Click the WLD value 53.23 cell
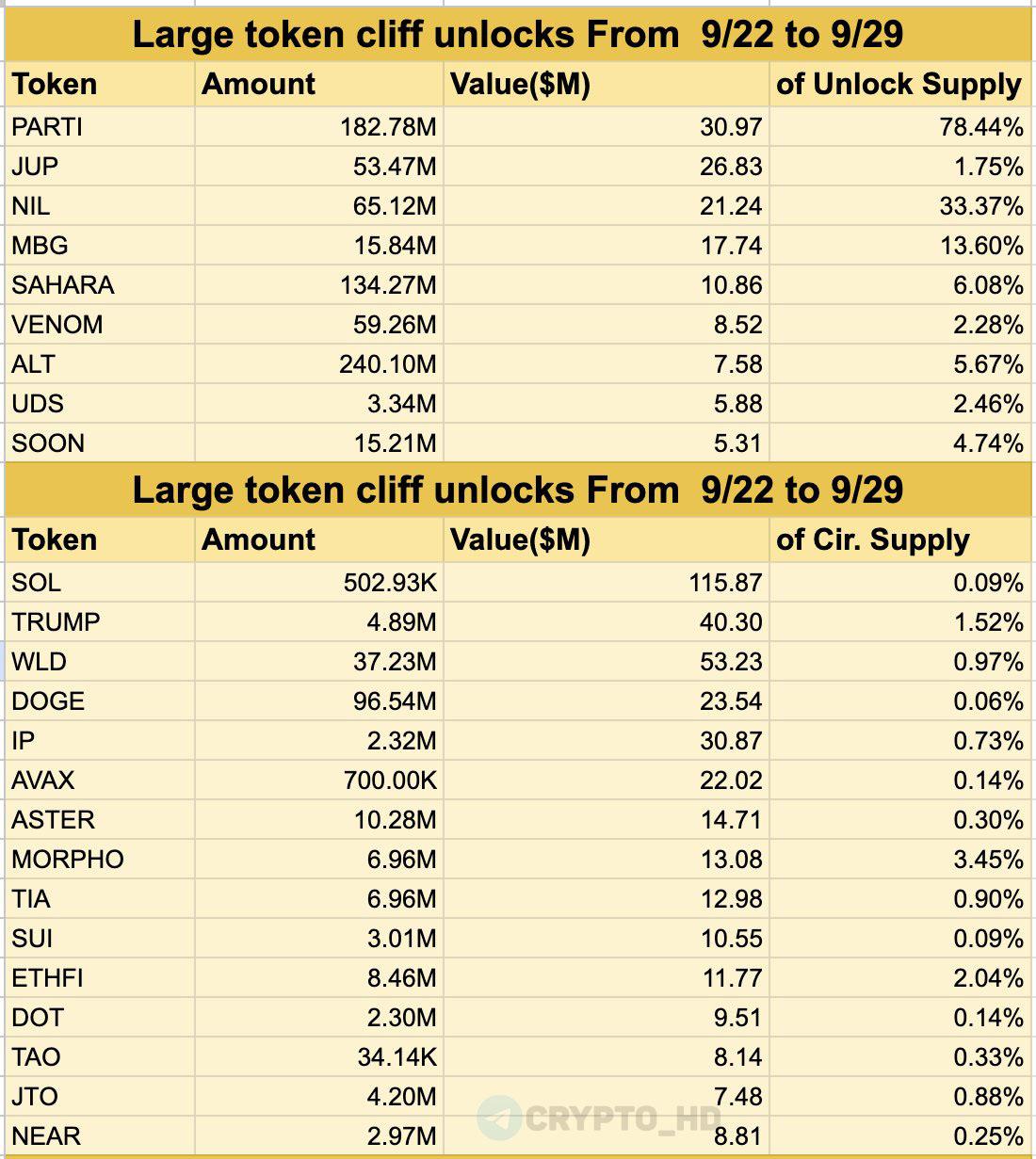Image resolution: width=1036 pixels, height=1159 pixels. click(x=607, y=661)
